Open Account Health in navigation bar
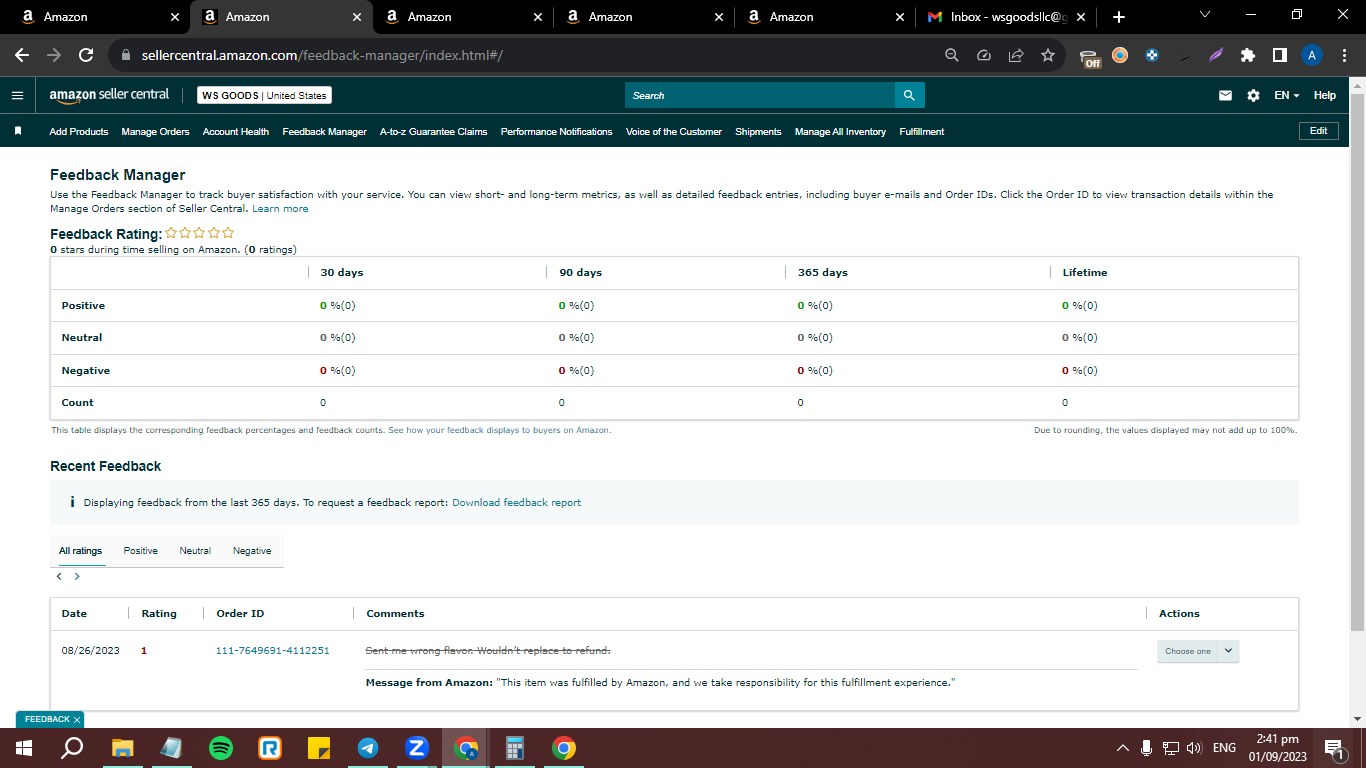 pos(236,132)
